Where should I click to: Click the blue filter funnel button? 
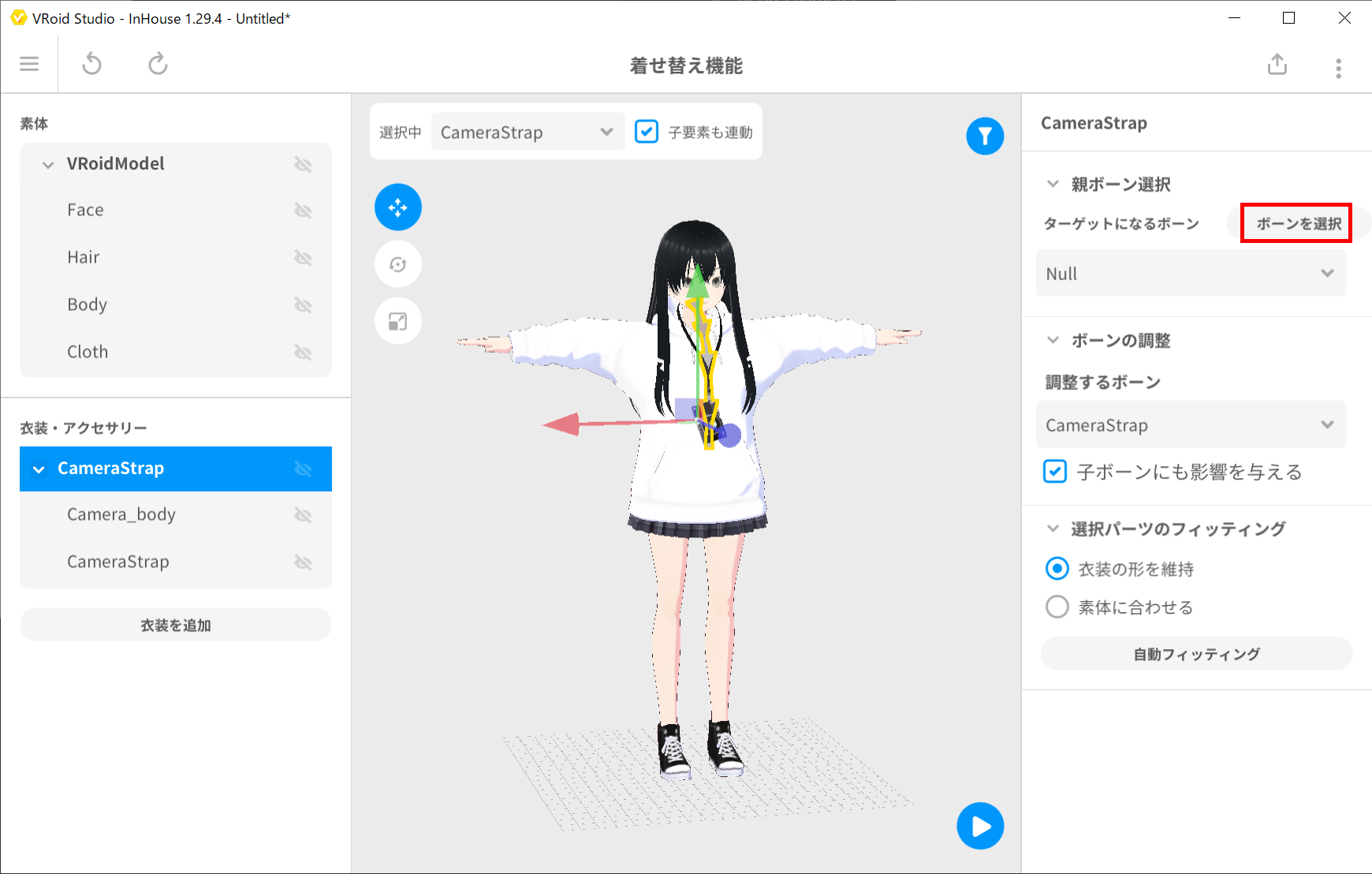coord(985,136)
